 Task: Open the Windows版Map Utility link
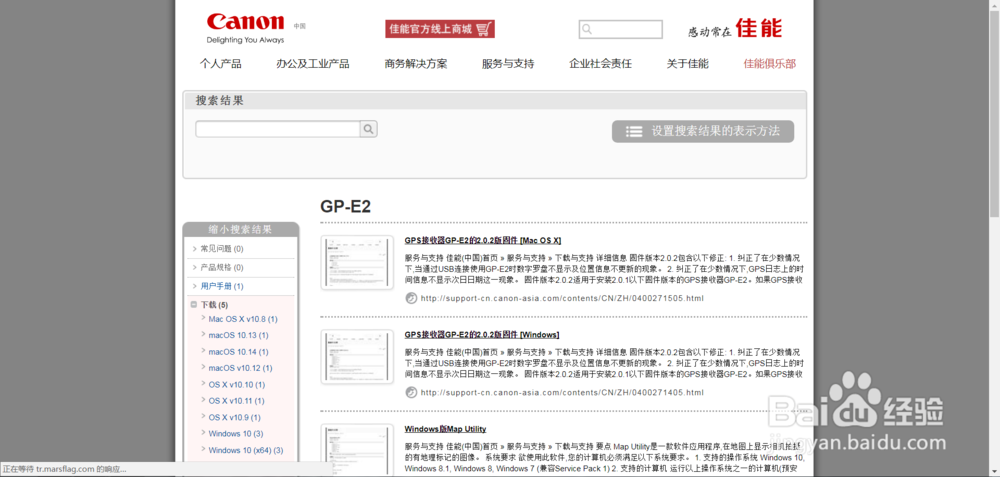click(x=445, y=429)
